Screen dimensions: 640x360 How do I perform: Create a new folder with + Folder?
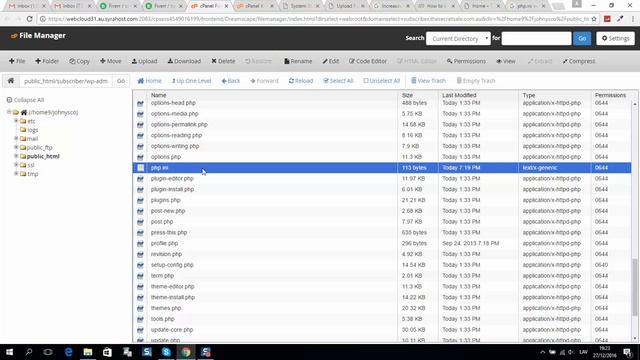47,61
